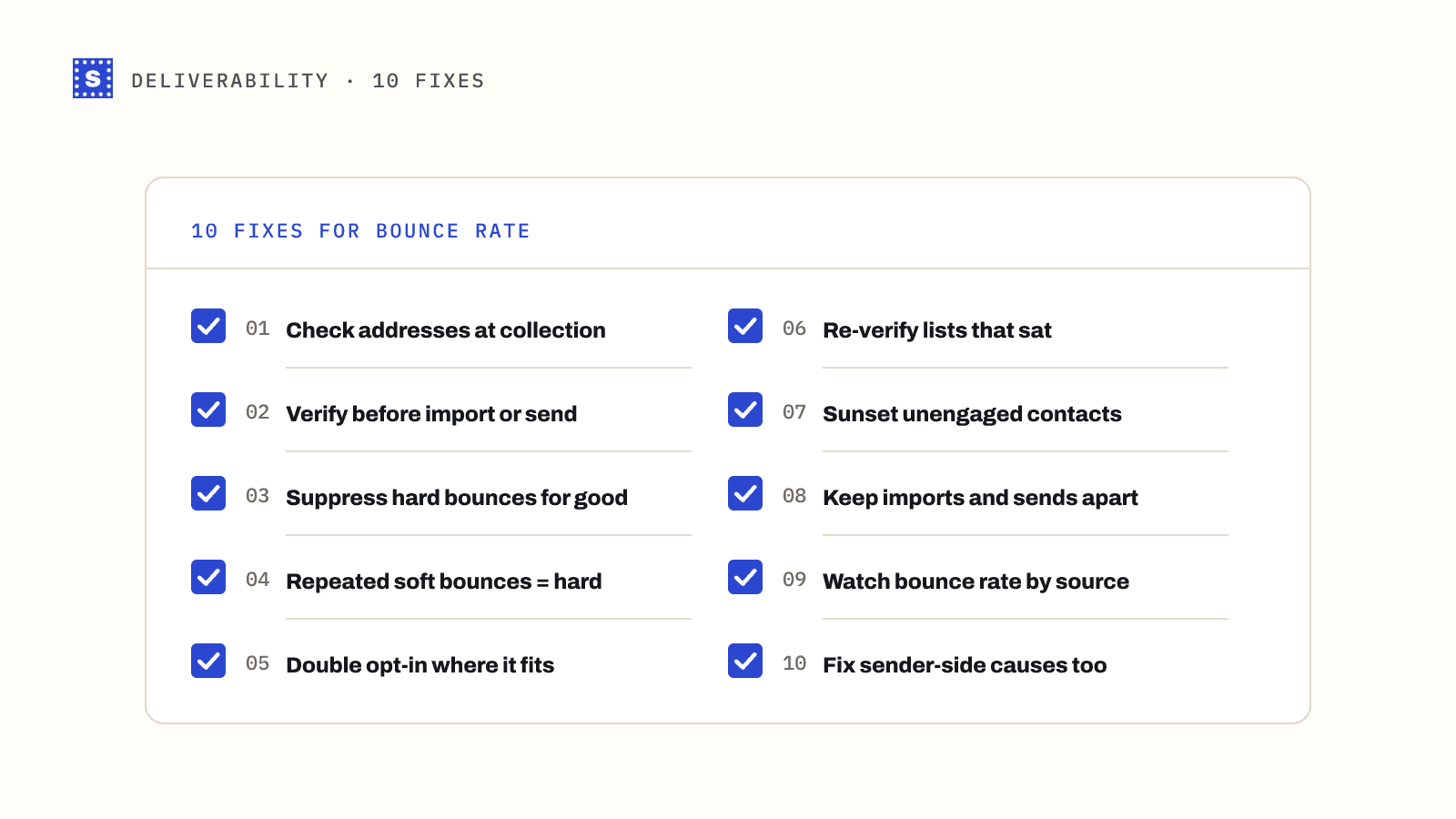Click the DELIVERABILITY · 10 FIXES header text
The width and height of the screenshot is (1456, 819).
coord(308,81)
